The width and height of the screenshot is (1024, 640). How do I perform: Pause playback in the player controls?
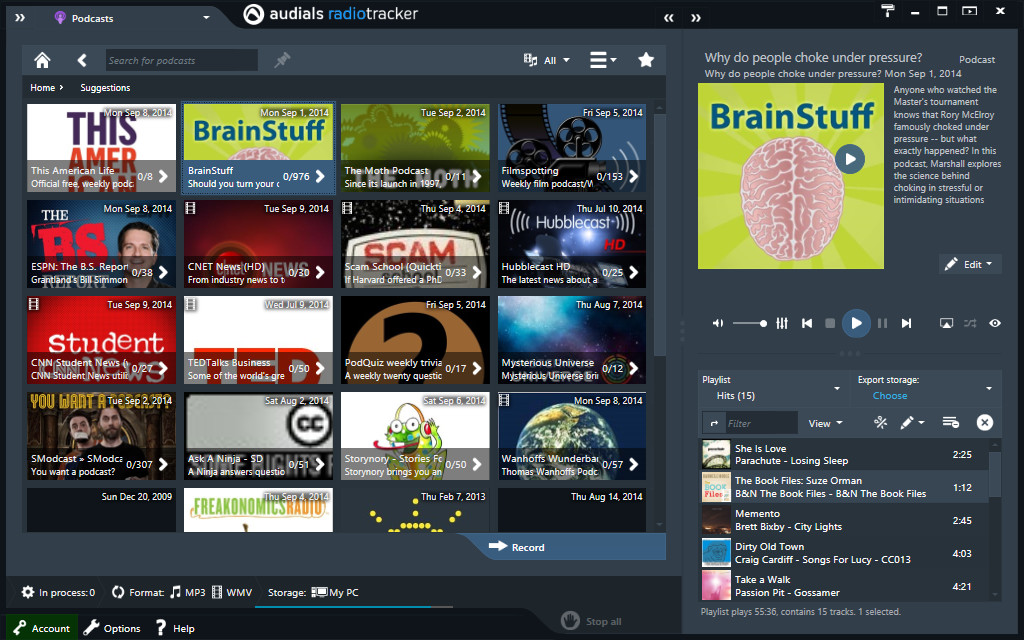tap(882, 323)
